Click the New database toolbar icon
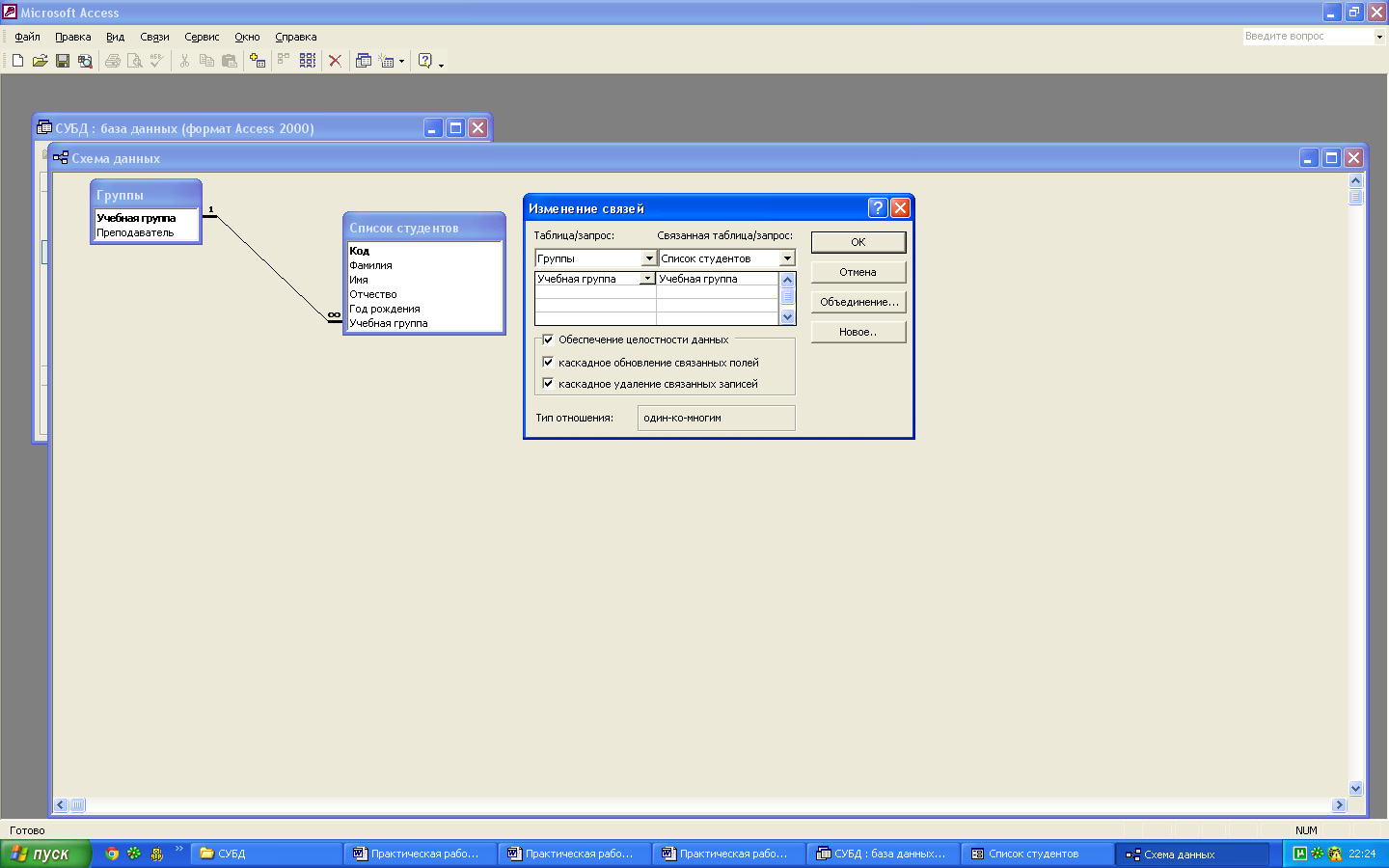The width and height of the screenshot is (1389, 868). [17, 61]
